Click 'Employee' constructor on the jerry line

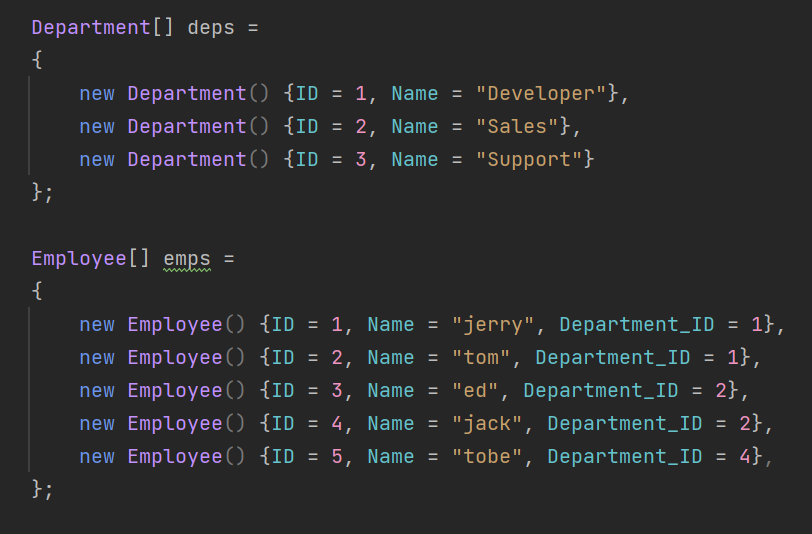pyautogui.click(x=175, y=325)
